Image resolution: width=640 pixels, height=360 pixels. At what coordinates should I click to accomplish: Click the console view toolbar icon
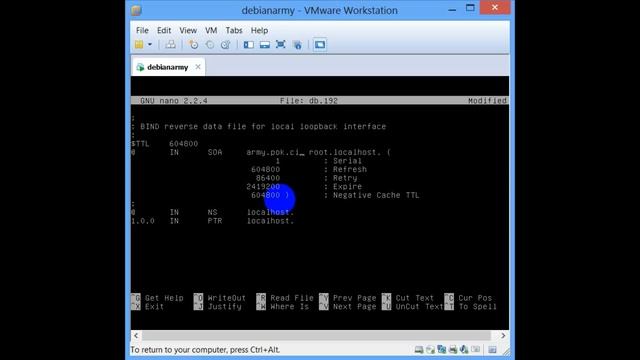(320, 44)
